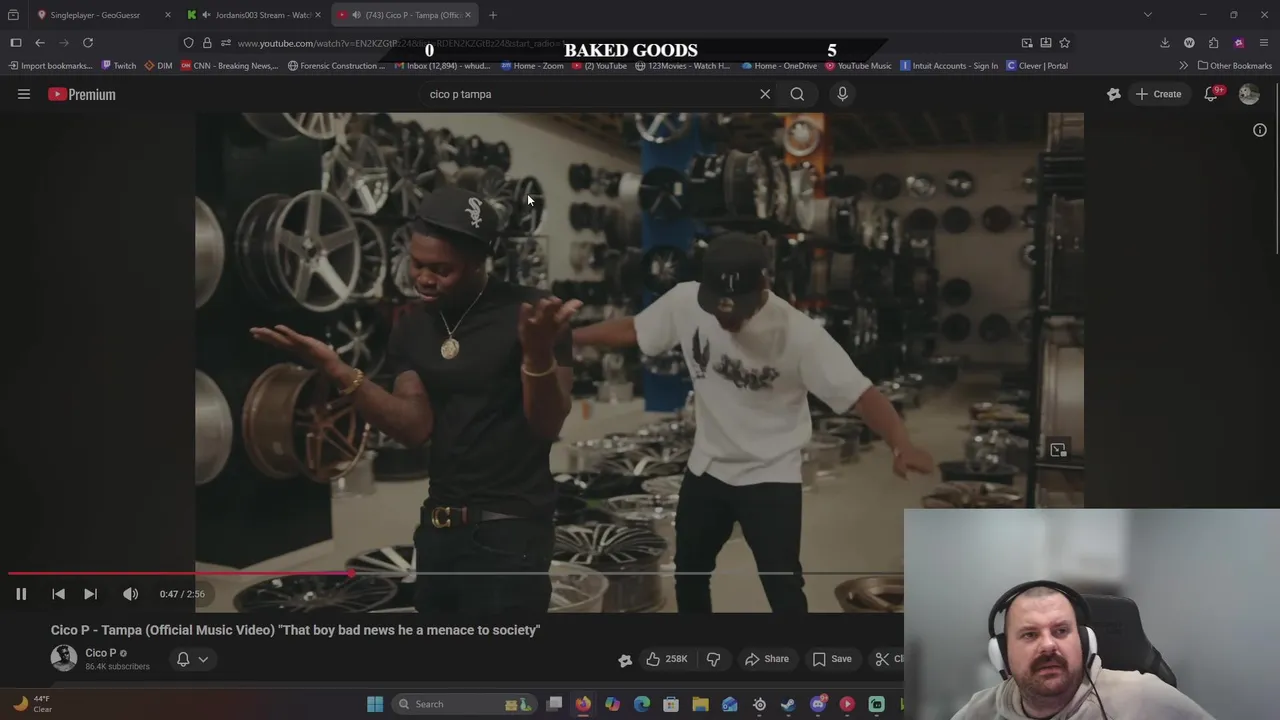Open subscription notification bell dropdown
This screenshot has width=1280, height=720.
click(x=192, y=659)
